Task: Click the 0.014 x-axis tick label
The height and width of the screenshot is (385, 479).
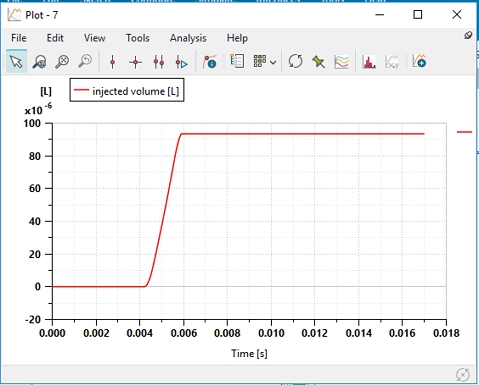Action: [359, 333]
